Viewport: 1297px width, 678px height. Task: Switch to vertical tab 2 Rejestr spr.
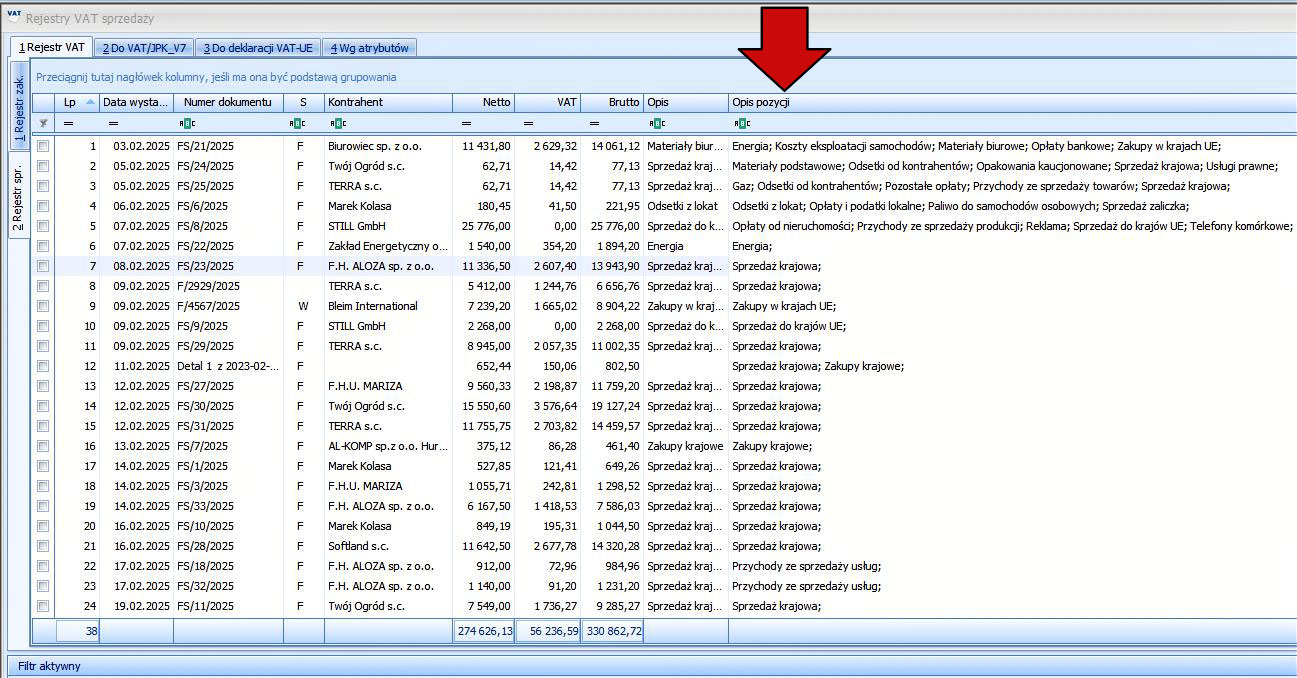(18, 194)
